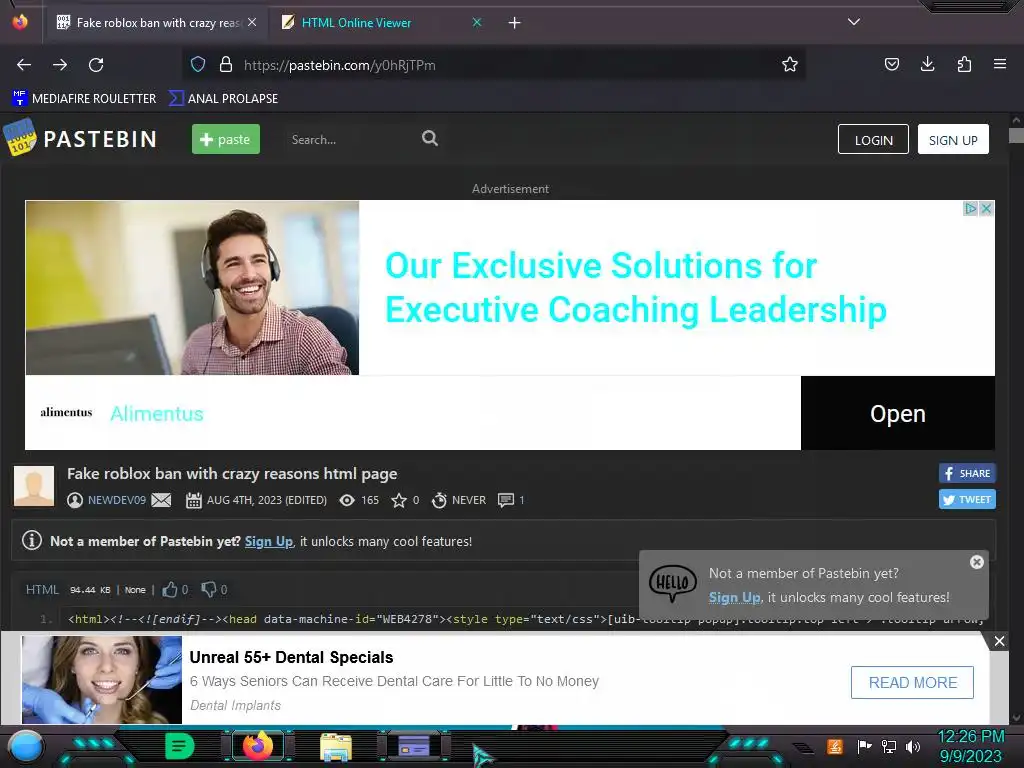Click the LOGIN button
Screen dimensions: 1024x768
click(x=873, y=139)
